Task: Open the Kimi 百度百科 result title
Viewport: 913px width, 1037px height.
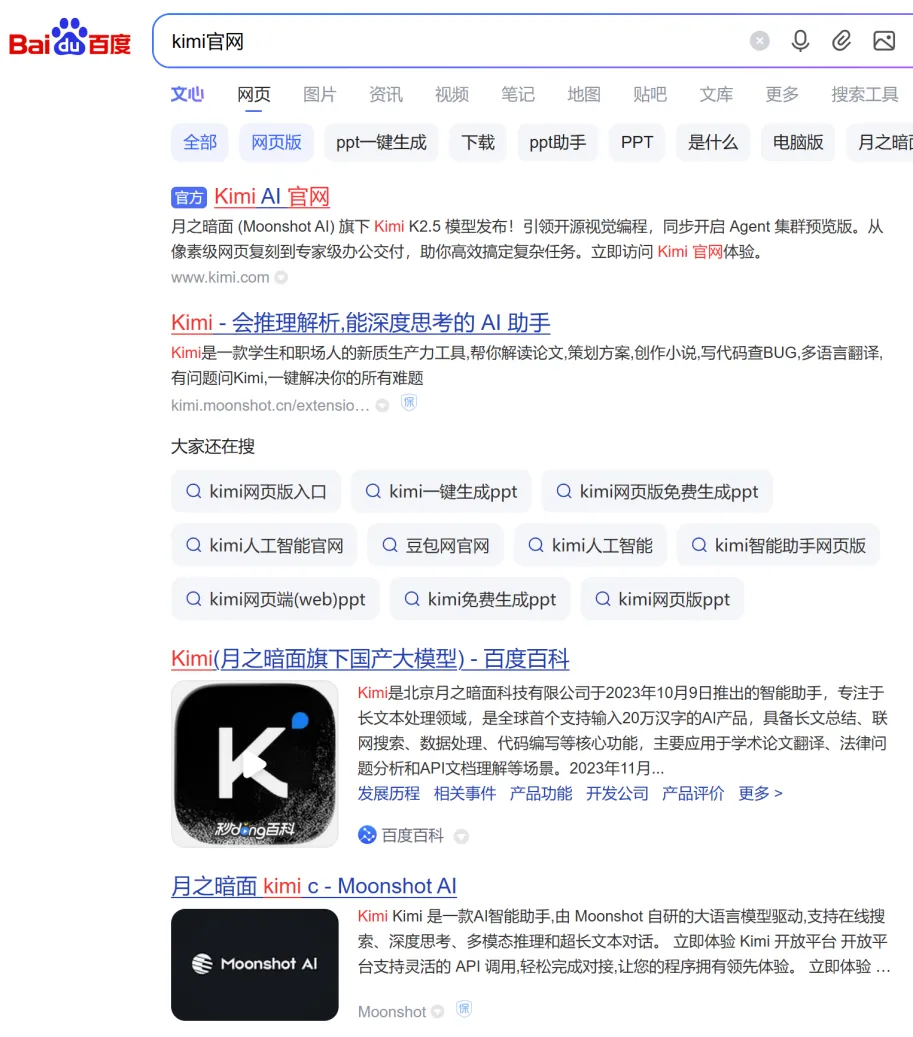Action: click(370, 659)
